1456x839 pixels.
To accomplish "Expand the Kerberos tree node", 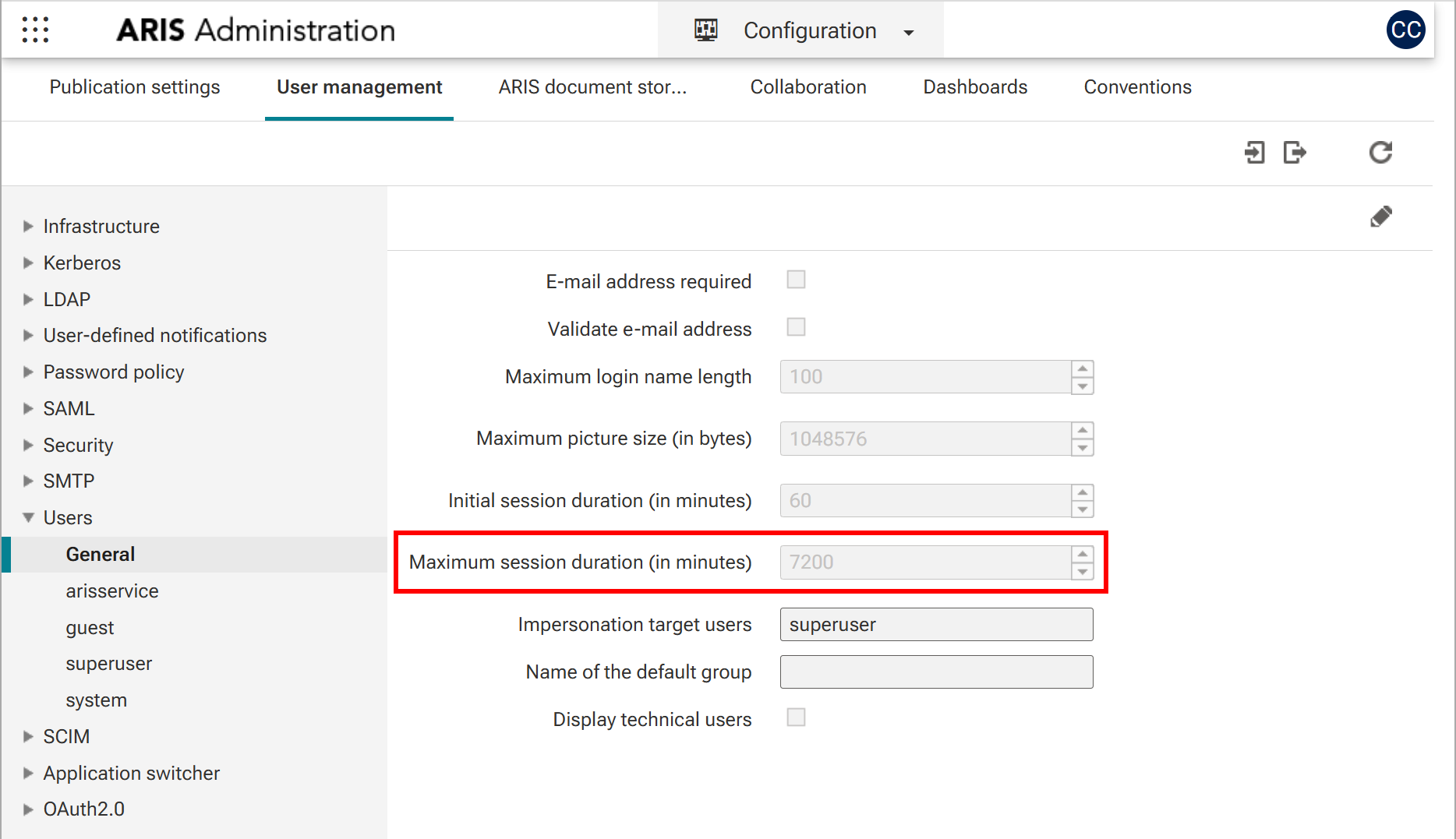I will click(x=28, y=263).
